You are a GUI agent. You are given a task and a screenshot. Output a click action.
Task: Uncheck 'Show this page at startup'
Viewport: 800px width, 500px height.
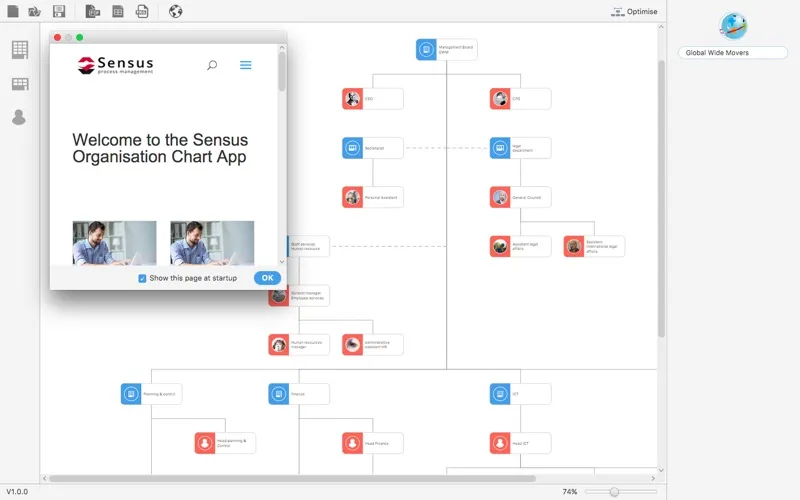(x=142, y=278)
